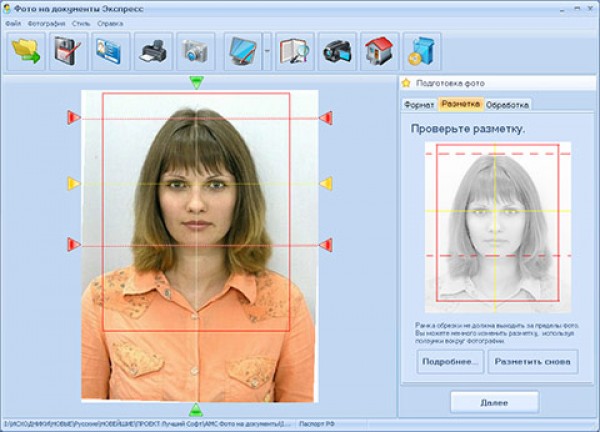
Task: Click the left yellow eye-line marker handle
Action: [x=73, y=184]
